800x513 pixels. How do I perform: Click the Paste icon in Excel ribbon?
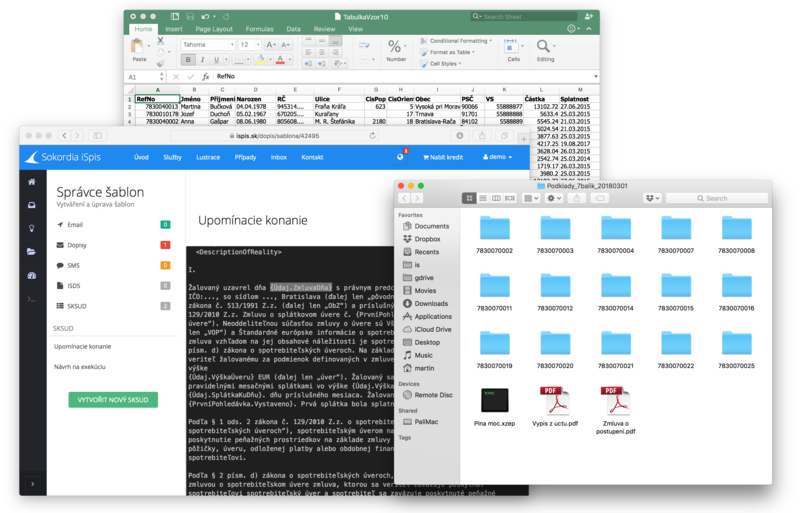click(138, 51)
